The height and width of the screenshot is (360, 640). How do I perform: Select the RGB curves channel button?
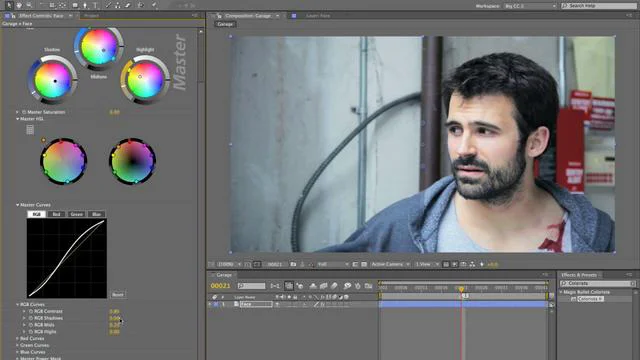36,214
